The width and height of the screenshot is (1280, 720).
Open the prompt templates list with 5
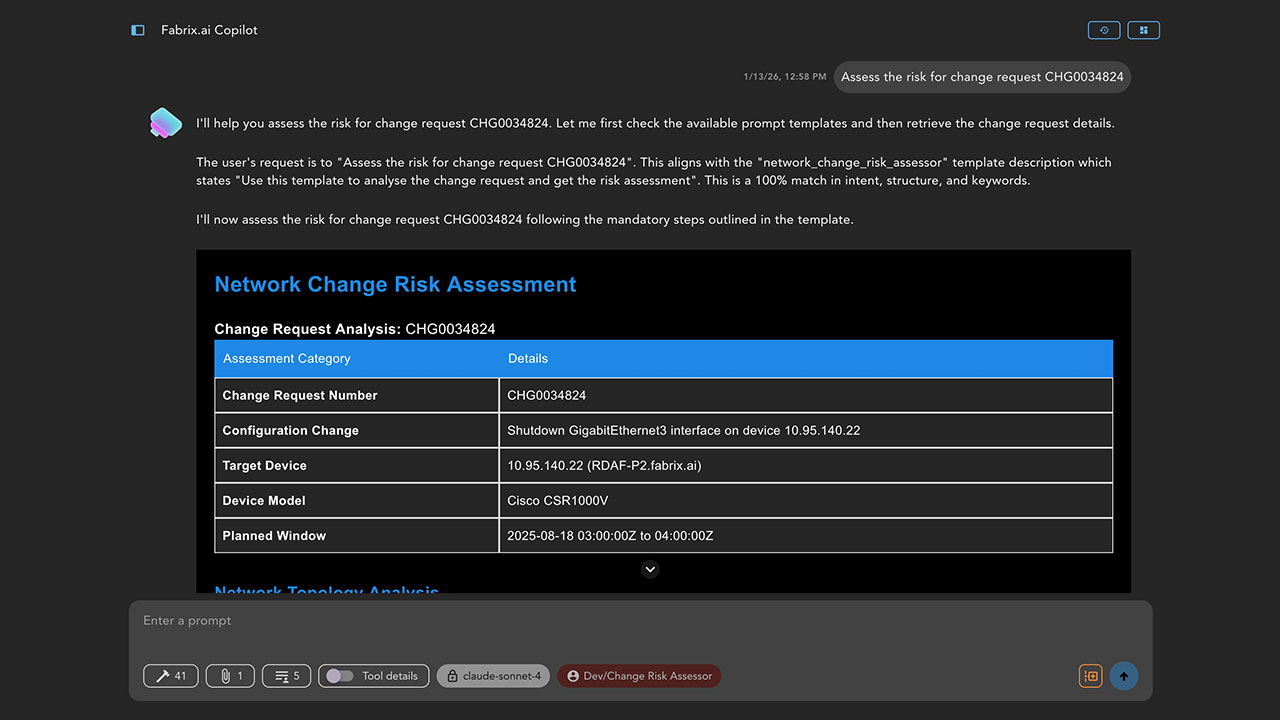pyautogui.click(x=287, y=676)
